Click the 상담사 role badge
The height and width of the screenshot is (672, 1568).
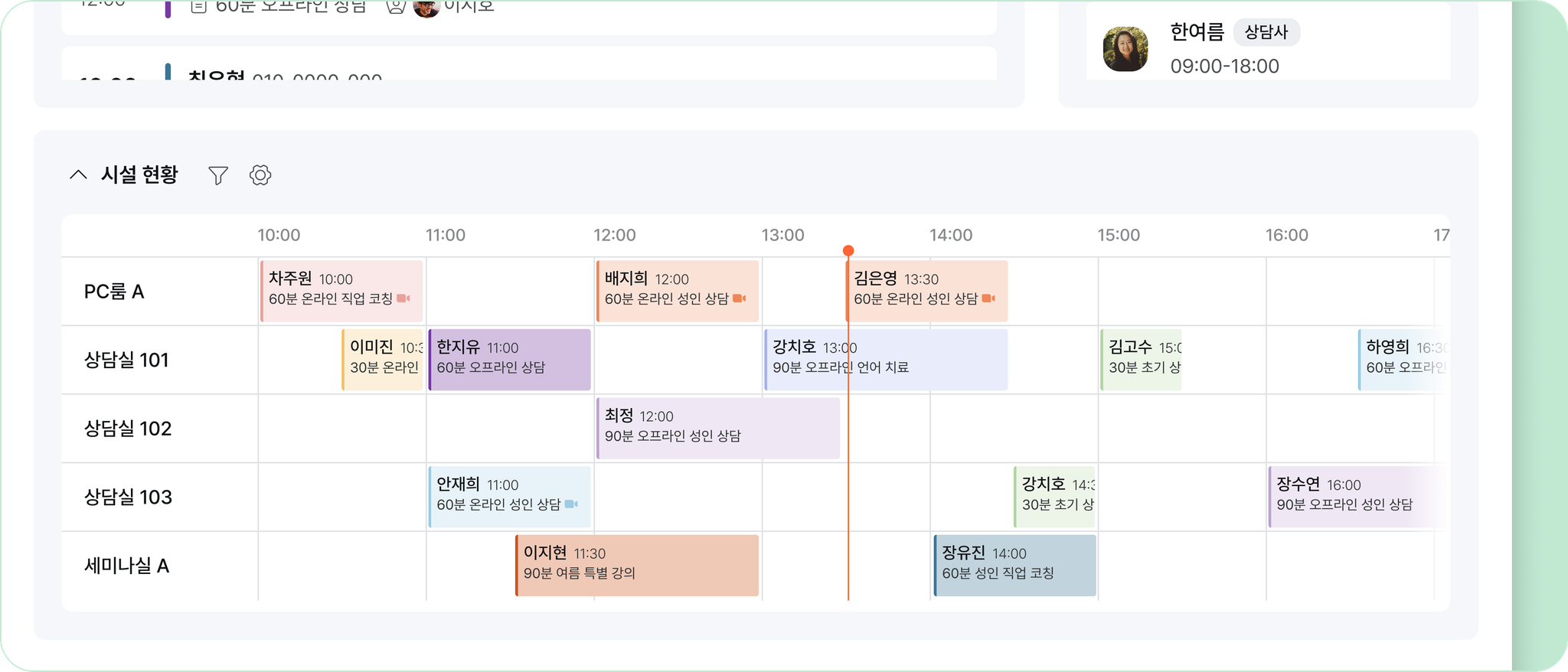coord(1266,32)
